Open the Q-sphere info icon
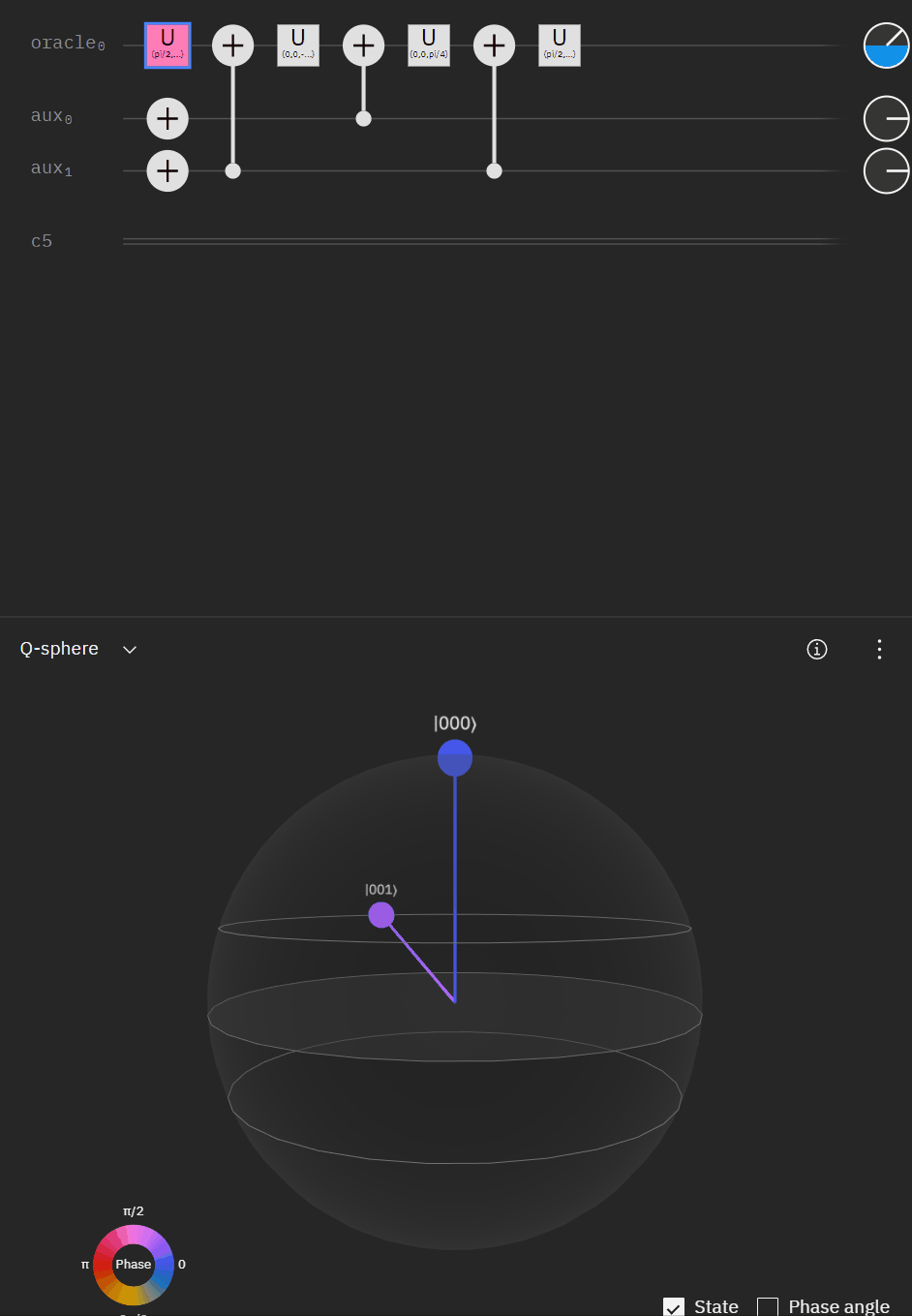This screenshot has width=912, height=1316. [x=817, y=649]
